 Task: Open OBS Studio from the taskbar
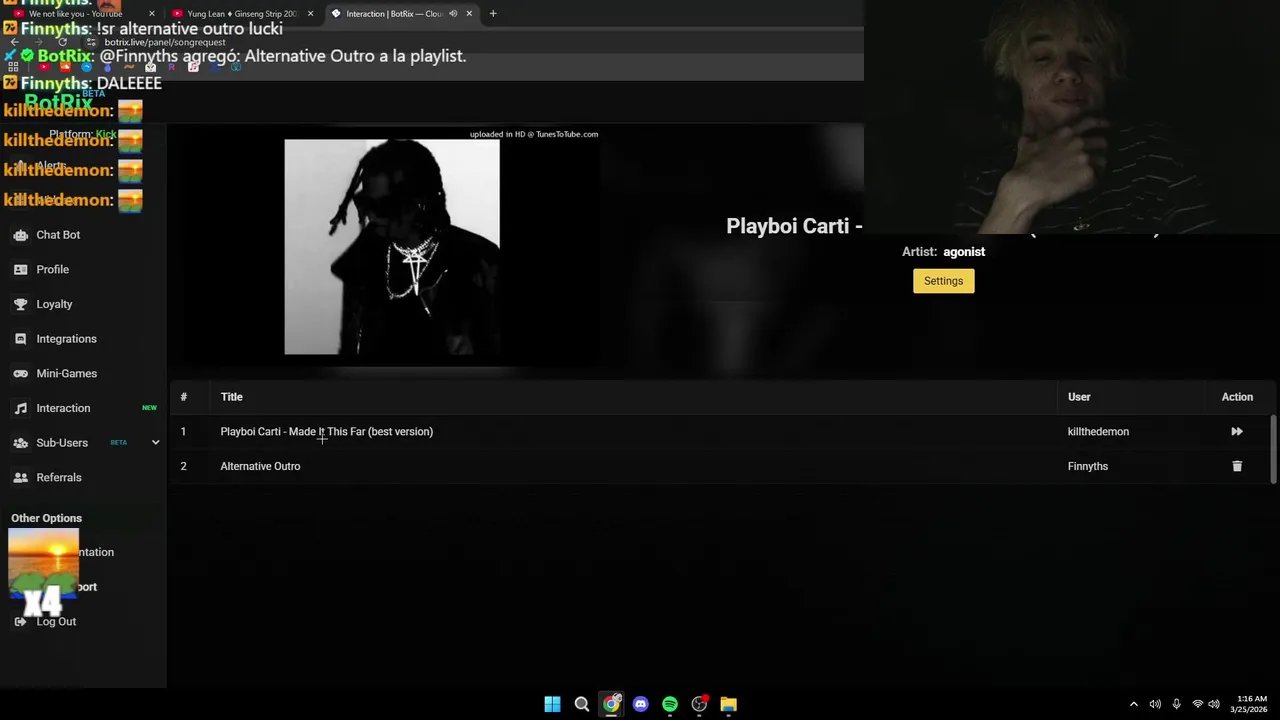point(699,704)
